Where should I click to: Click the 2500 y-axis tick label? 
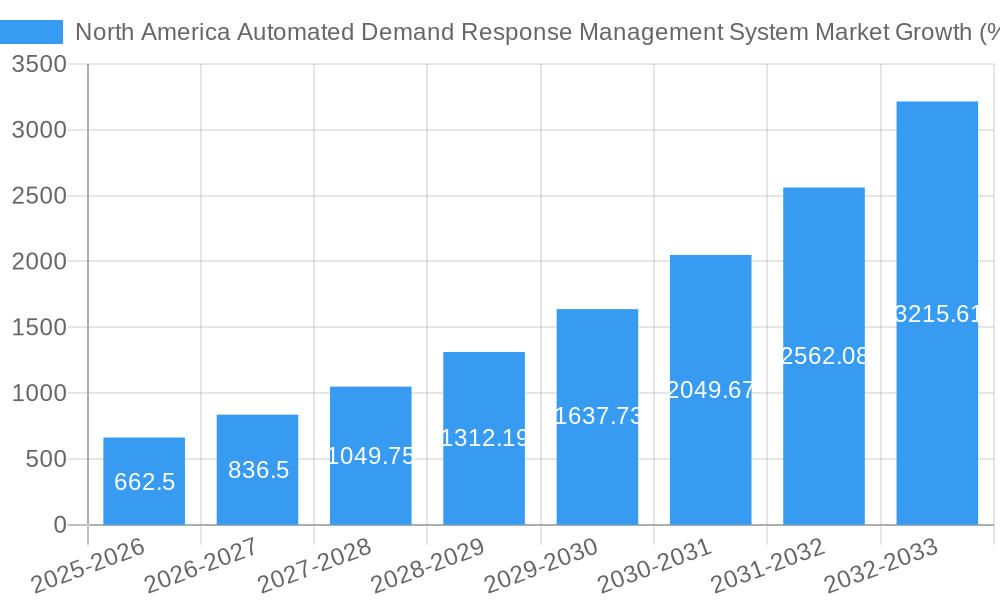coord(39,196)
